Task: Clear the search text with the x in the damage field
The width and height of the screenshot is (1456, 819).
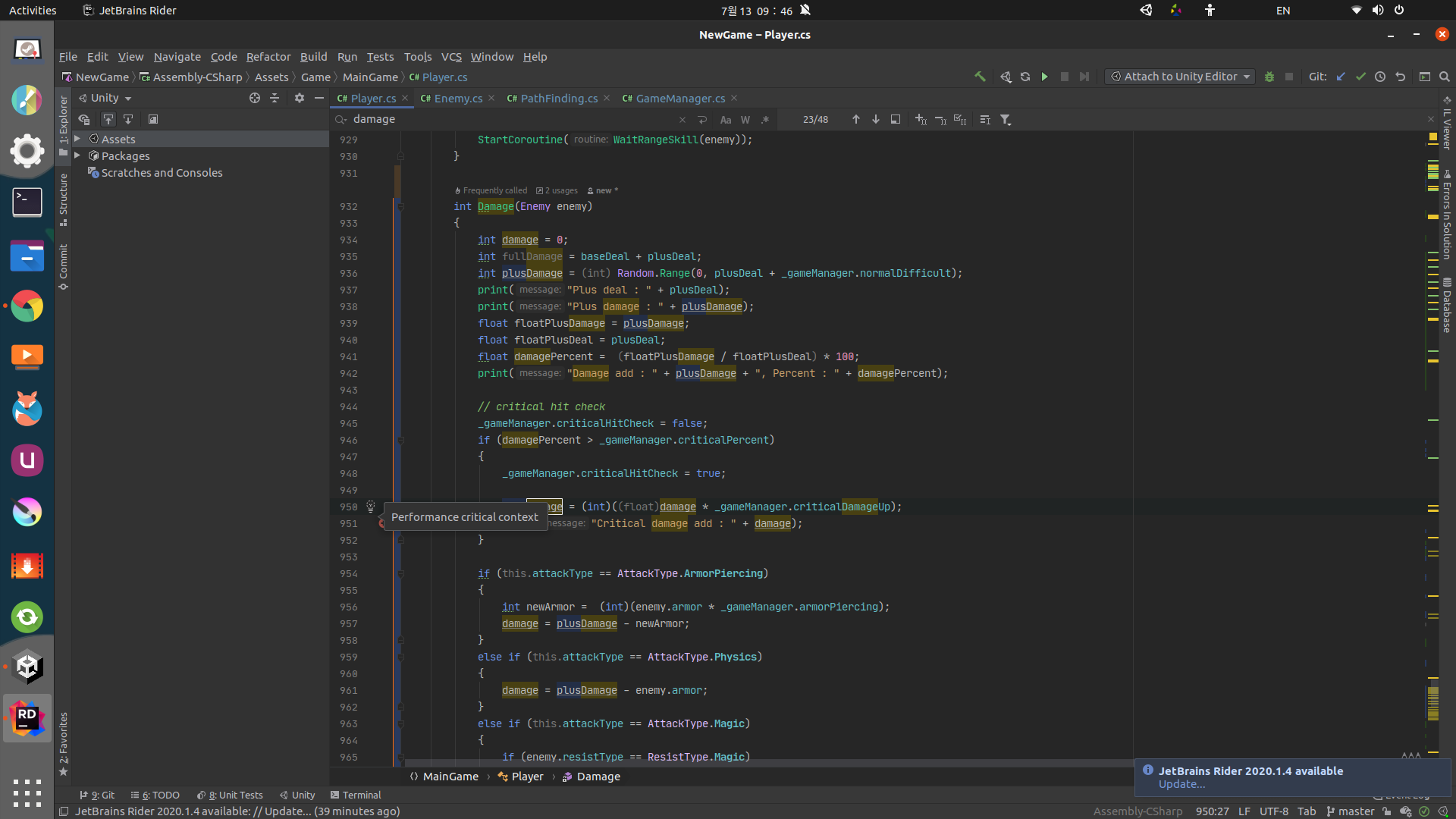Action: pyautogui.click(x=682, y=120)
